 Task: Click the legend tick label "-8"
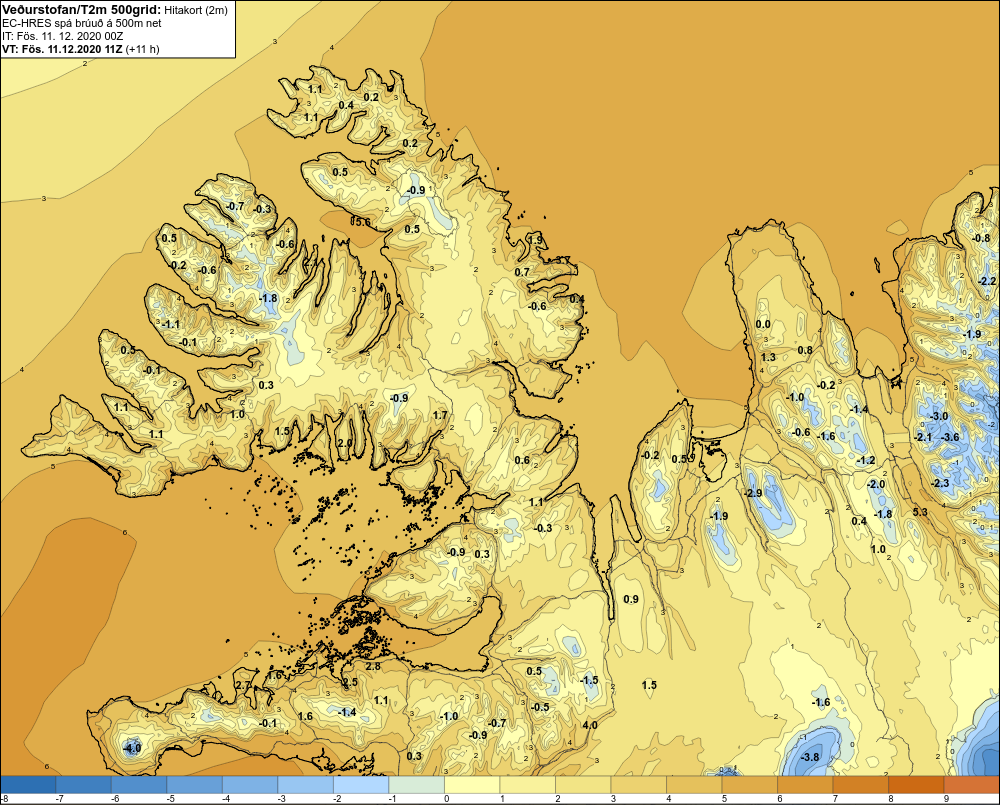[4, 799]
